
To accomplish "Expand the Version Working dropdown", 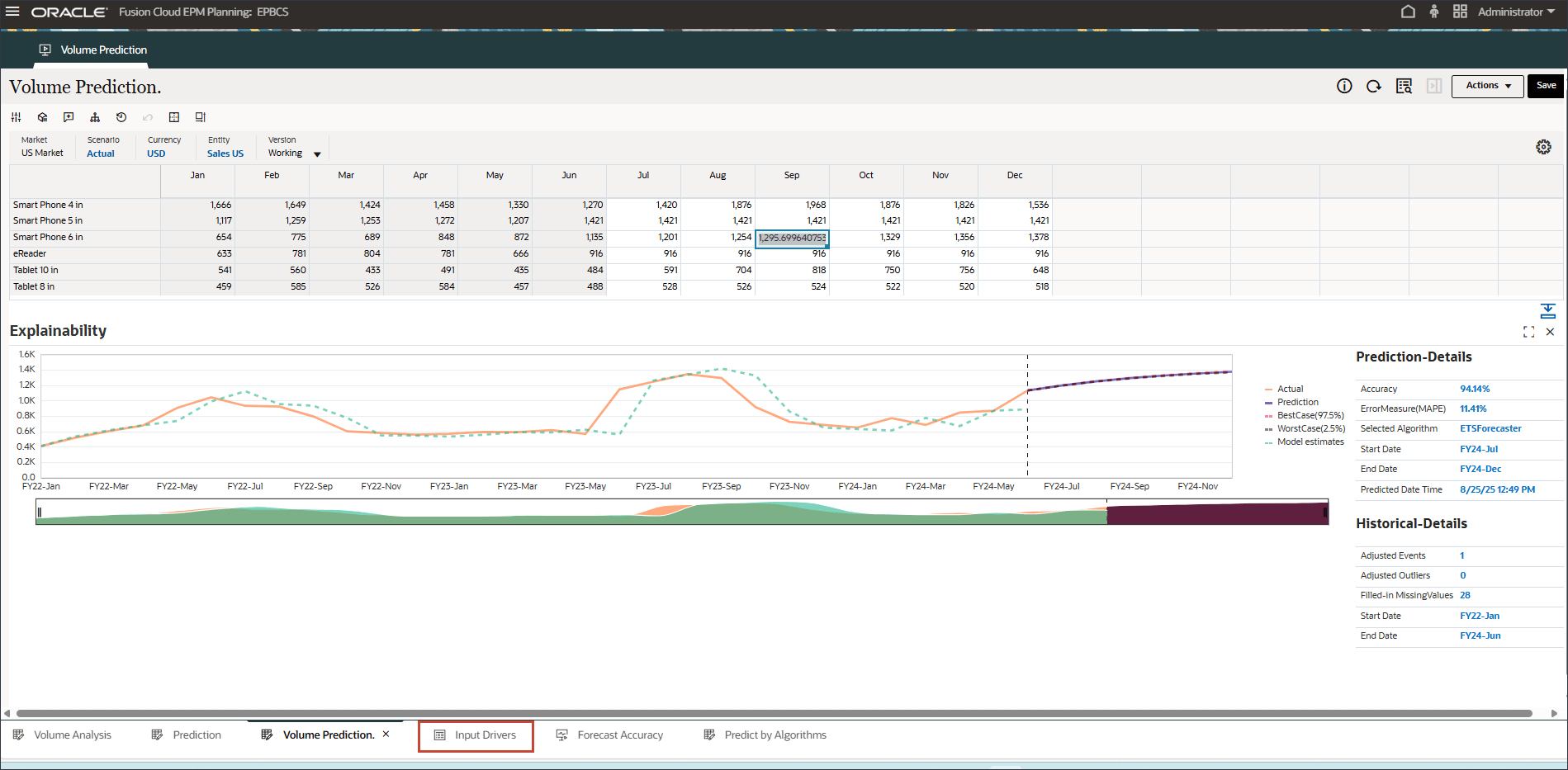I will pyautogui.click(x=317, y=154).
